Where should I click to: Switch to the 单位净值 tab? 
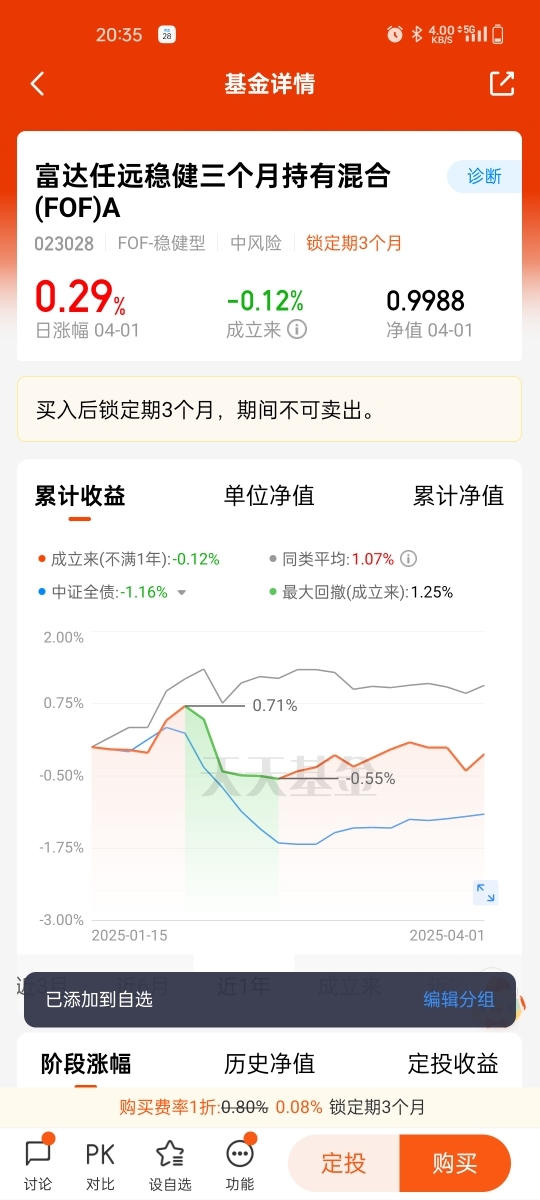pyautogui.click(x=269, y=495)
